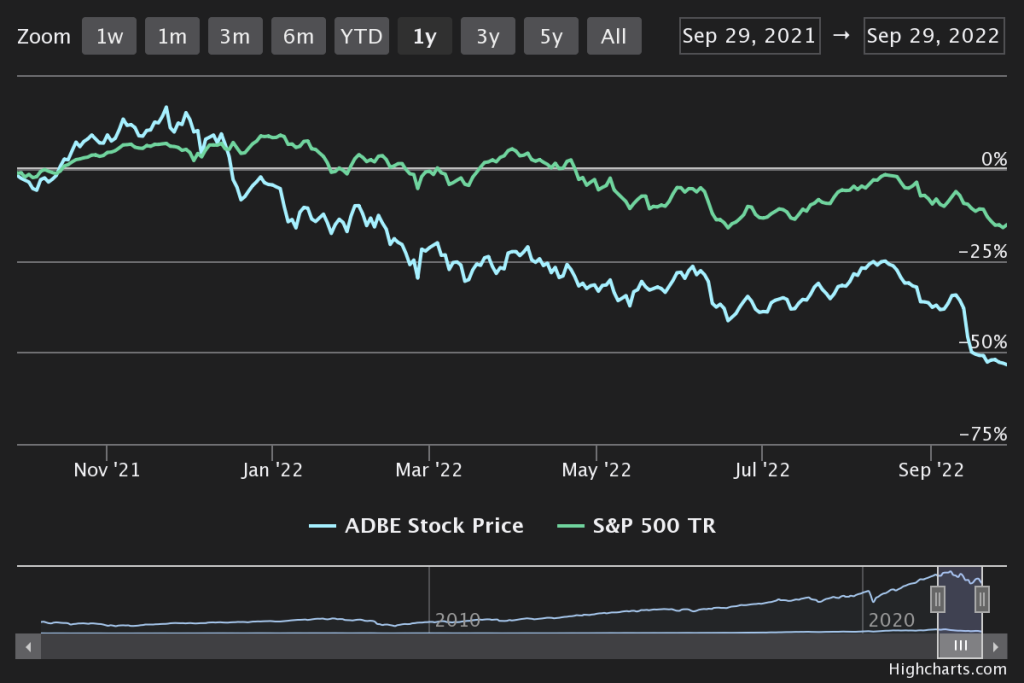Click the start date field Sep 29, 2021
1024x683 pixels.
tap(749, 37)
